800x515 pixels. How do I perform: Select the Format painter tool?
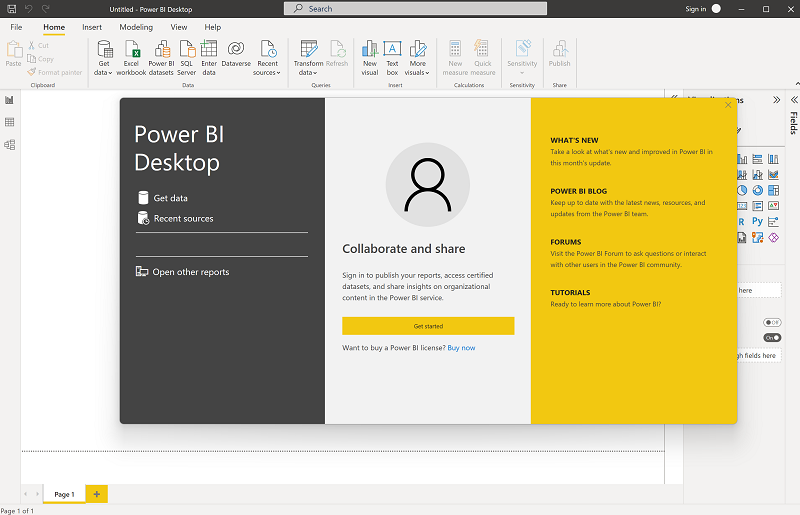pos(55,72)
